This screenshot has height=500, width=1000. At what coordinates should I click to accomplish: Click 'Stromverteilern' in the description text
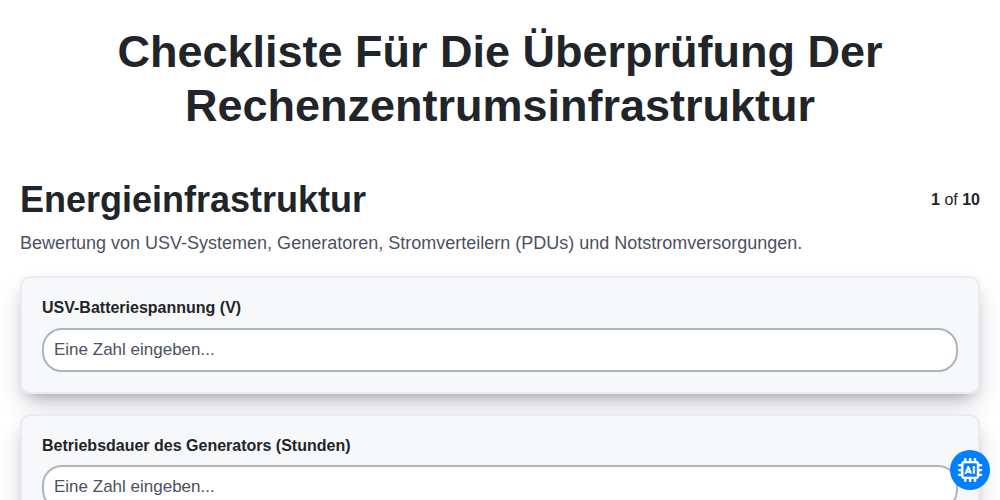click(450, 243)
